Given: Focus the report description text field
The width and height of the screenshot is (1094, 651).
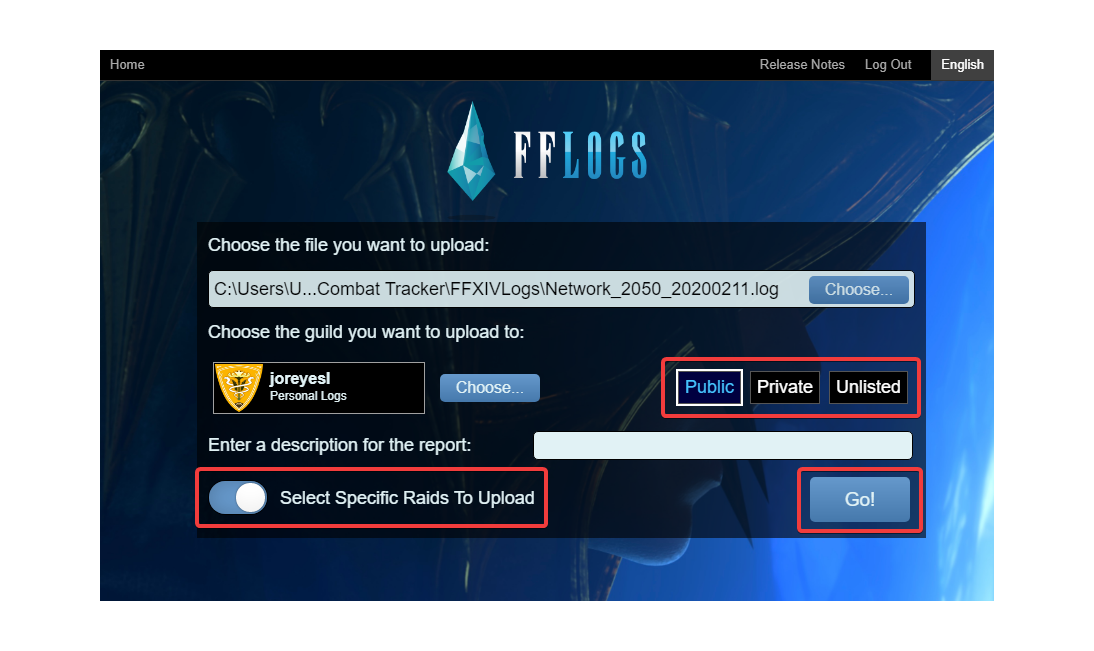Looking at the screenshot, I should [723, 445].
